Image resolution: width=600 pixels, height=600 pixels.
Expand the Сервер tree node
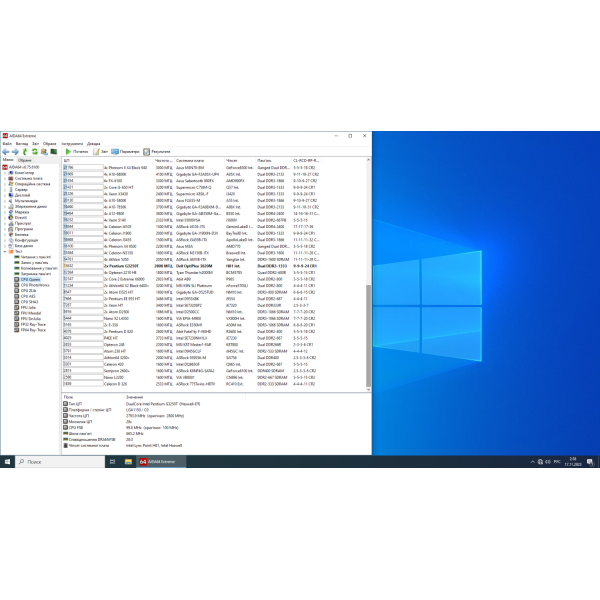(5, 189)
